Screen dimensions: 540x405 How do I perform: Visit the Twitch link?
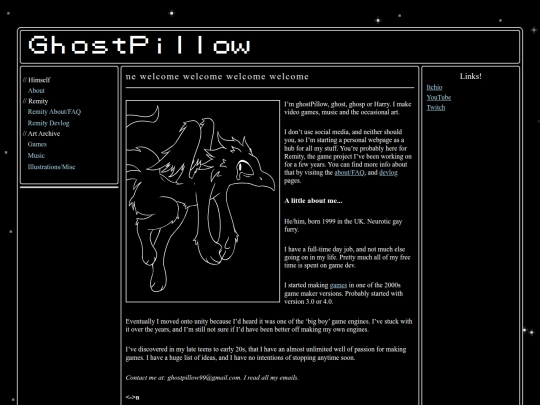pyautogui.click(x=436, y=107)
